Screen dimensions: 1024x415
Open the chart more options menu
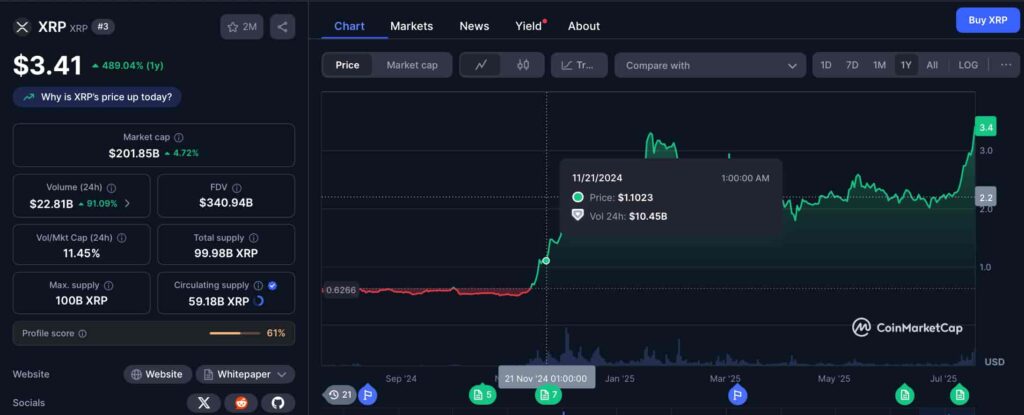[x=1006, y=65]
